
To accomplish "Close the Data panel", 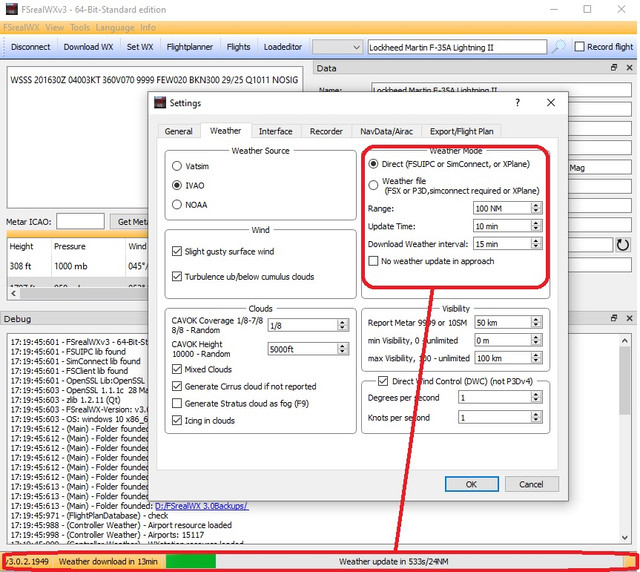I will point(629,68).
